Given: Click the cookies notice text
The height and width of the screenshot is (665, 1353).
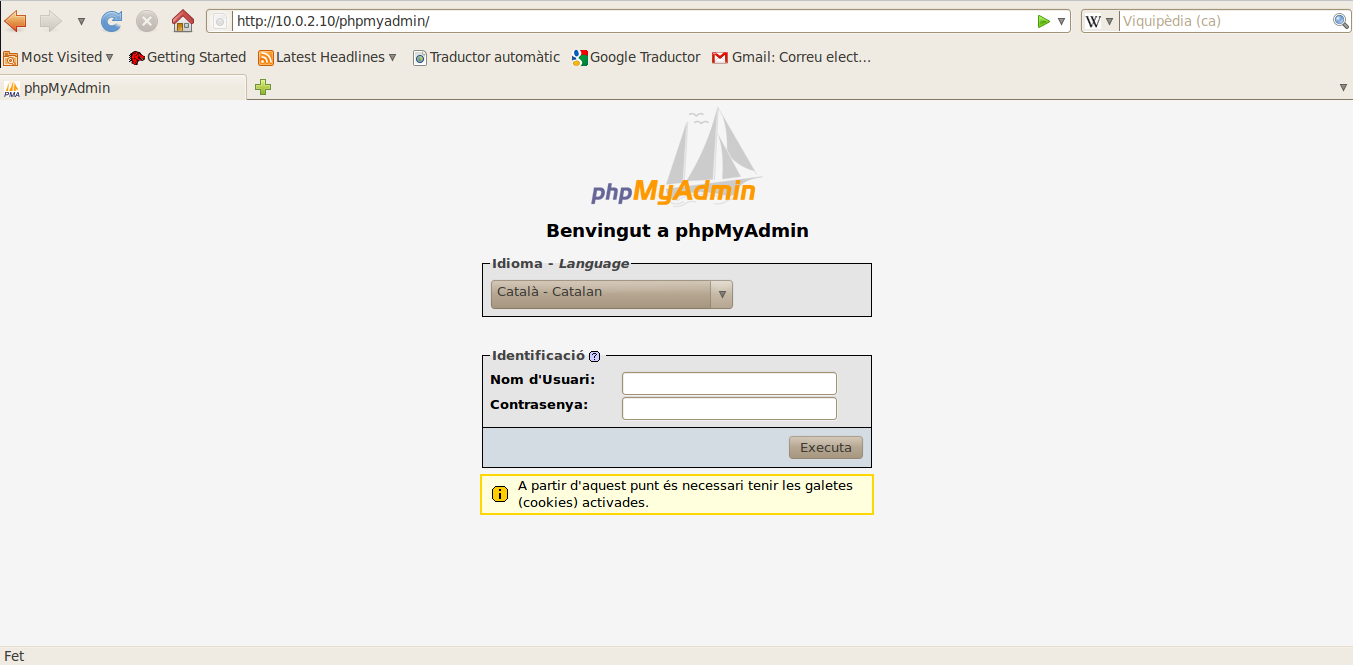Looking at the screenshot, I should [x=685, y=494].
